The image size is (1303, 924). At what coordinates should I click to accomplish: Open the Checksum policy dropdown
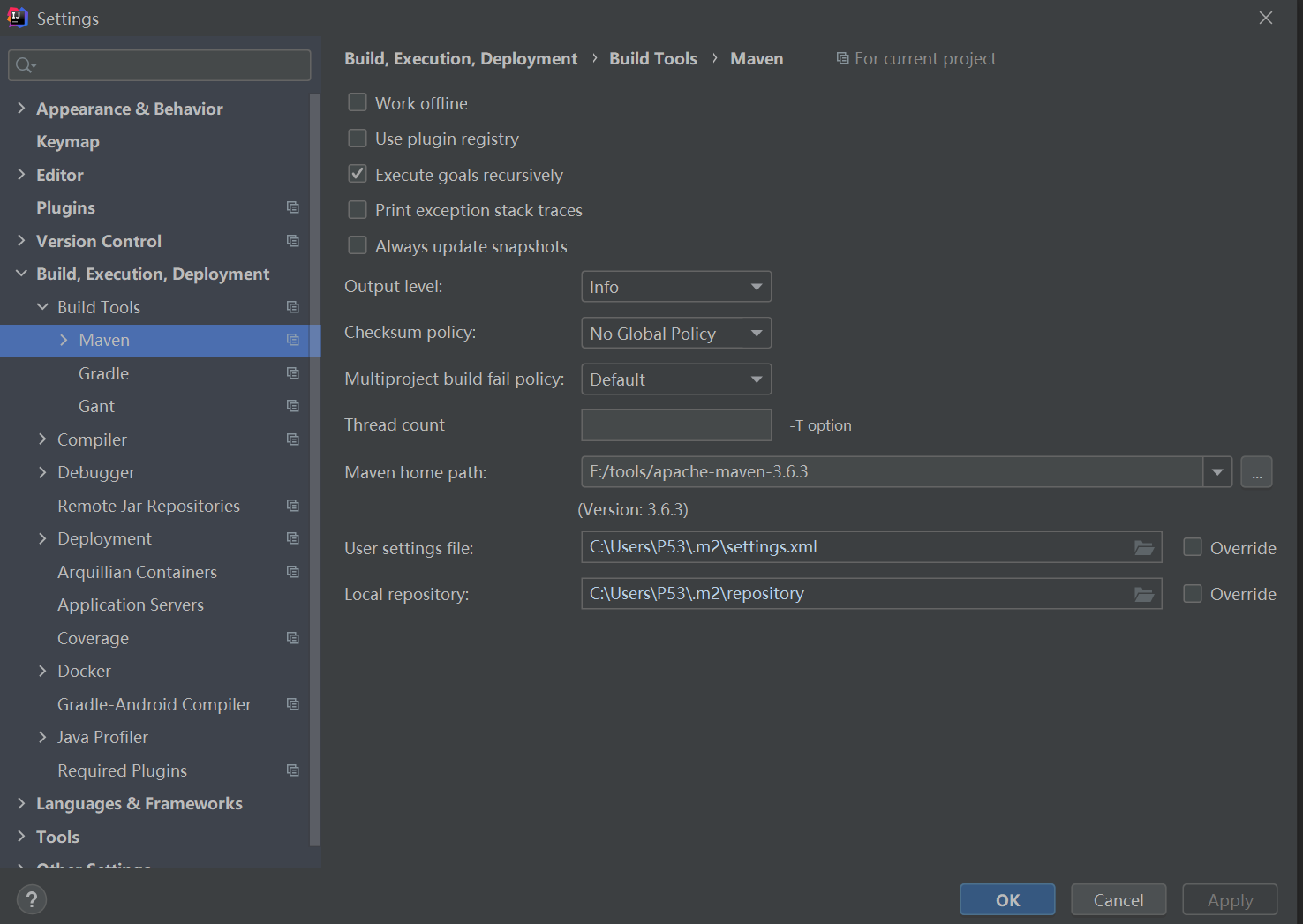coord(675,334)
